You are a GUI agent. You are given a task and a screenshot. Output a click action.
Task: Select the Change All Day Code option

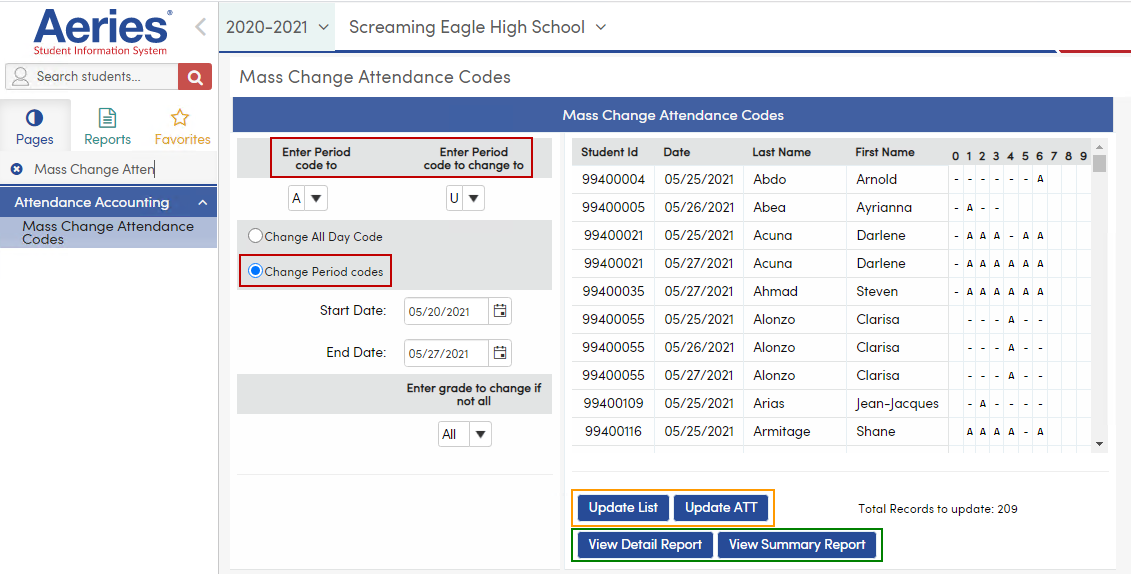click(255, 236)
